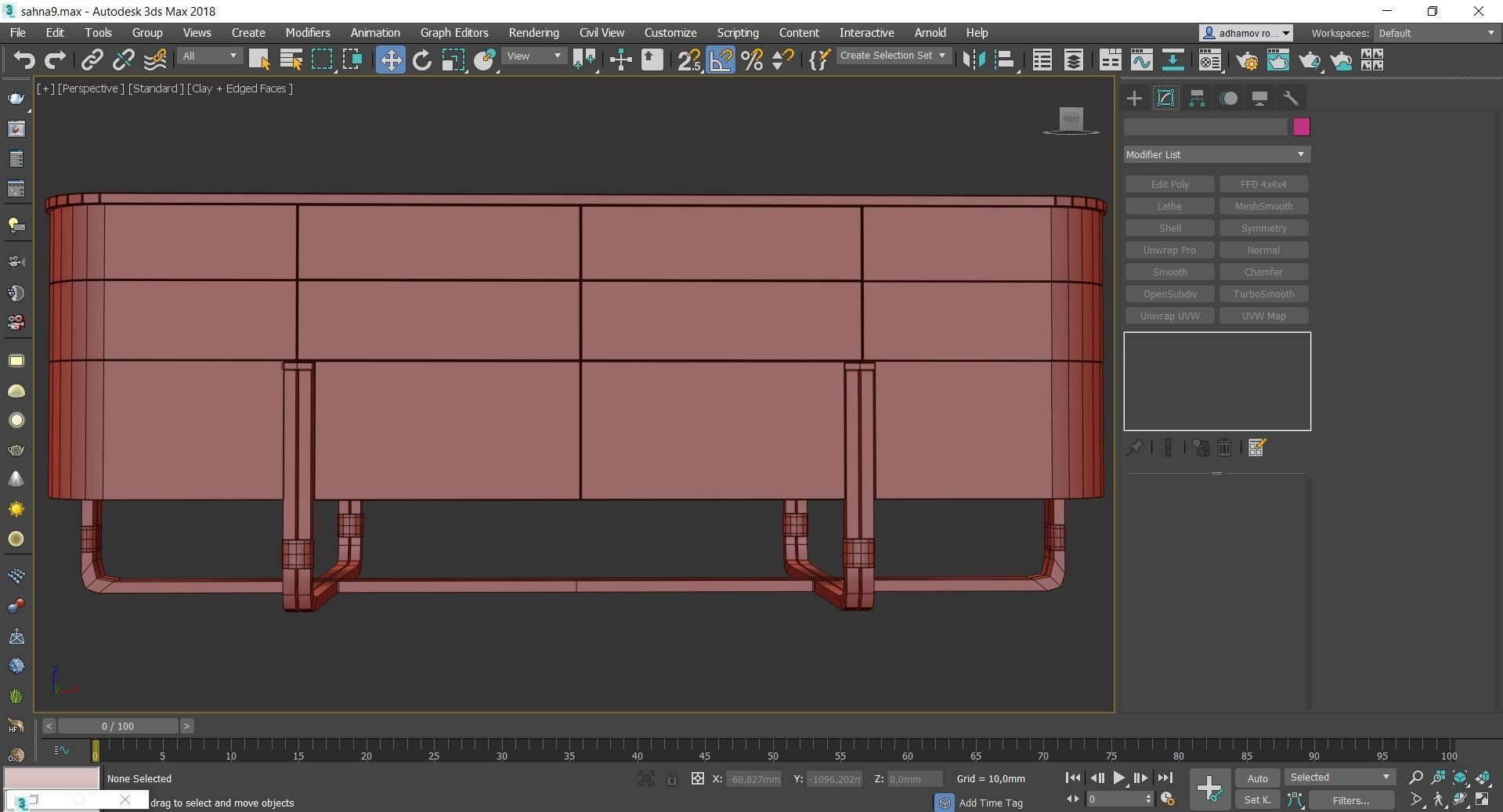Select the Select and Rotate tool
This screenshot has height=812, width=1503.
click(x=421, y=60)
